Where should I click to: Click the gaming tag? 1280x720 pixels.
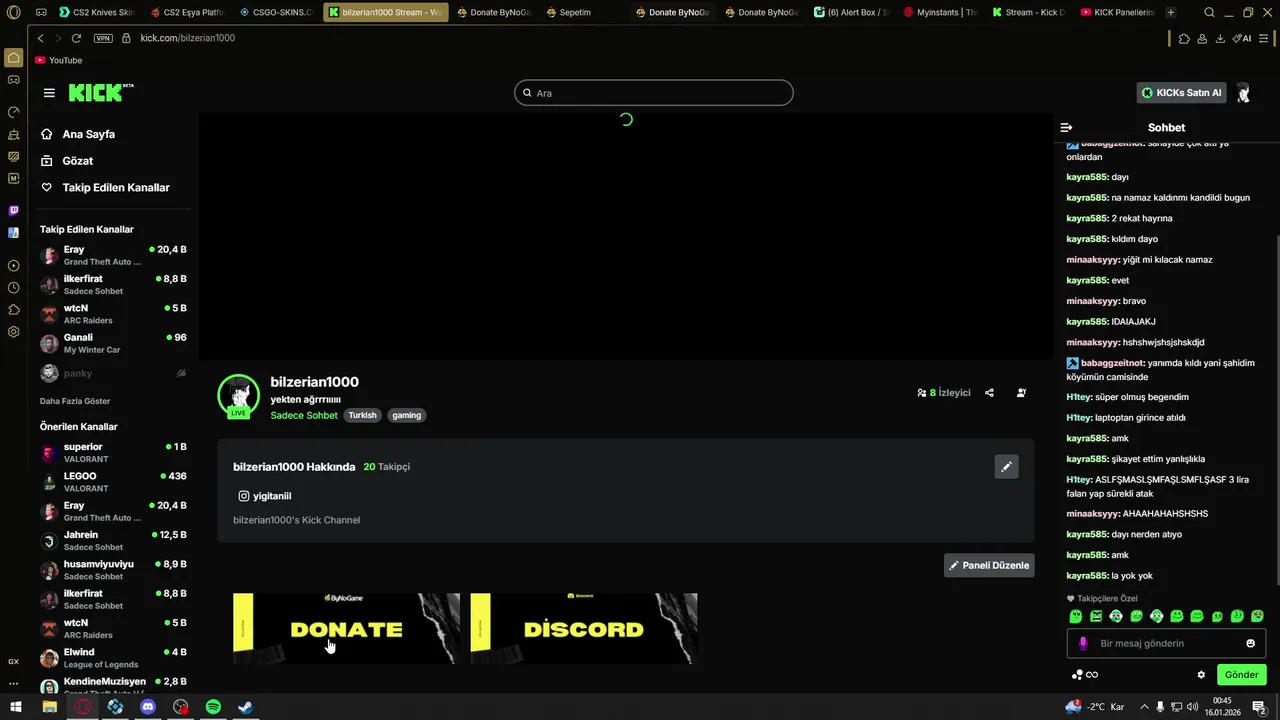tap(406, 415)
